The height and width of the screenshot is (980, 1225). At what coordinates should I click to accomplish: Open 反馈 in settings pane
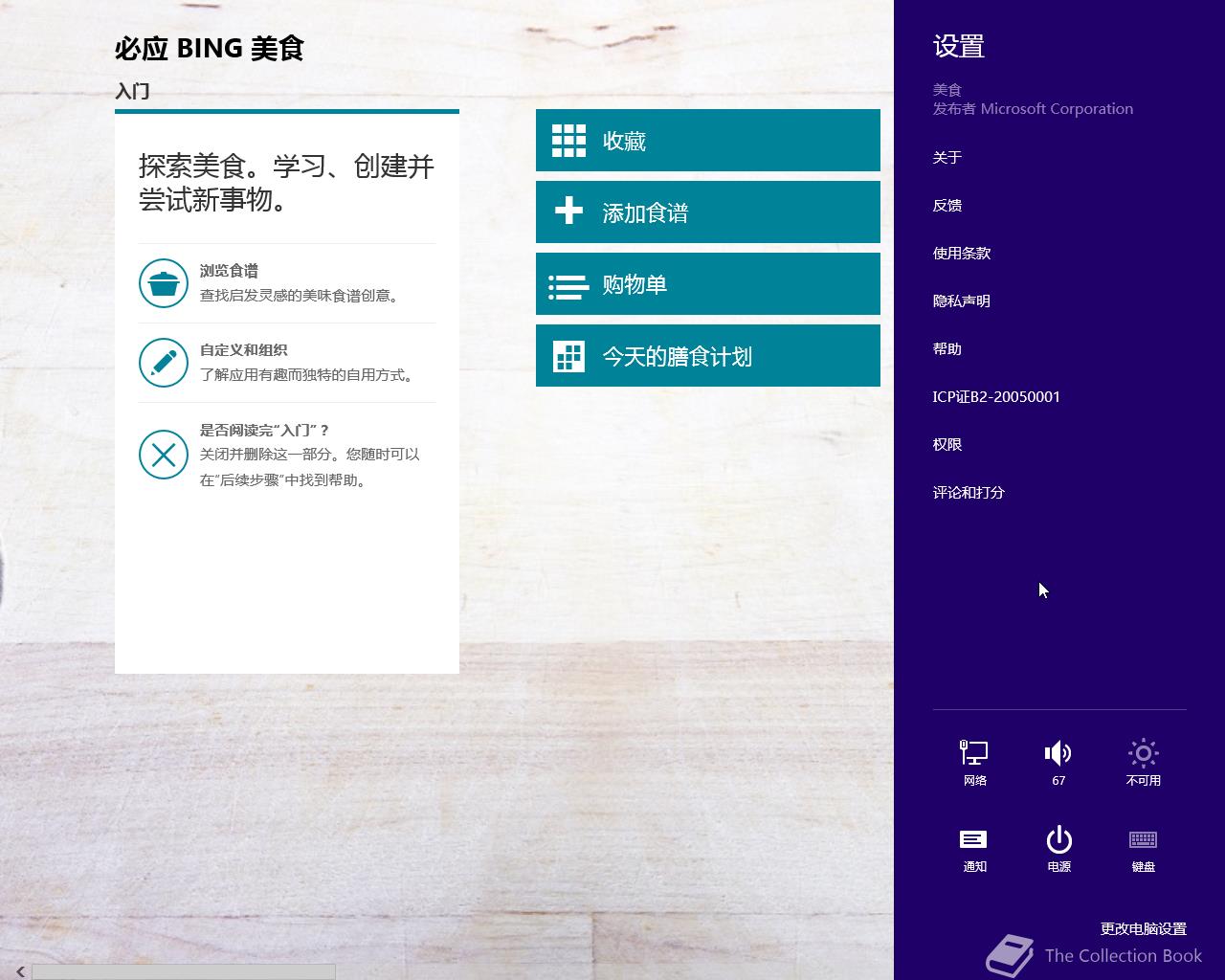pos(947,205)
